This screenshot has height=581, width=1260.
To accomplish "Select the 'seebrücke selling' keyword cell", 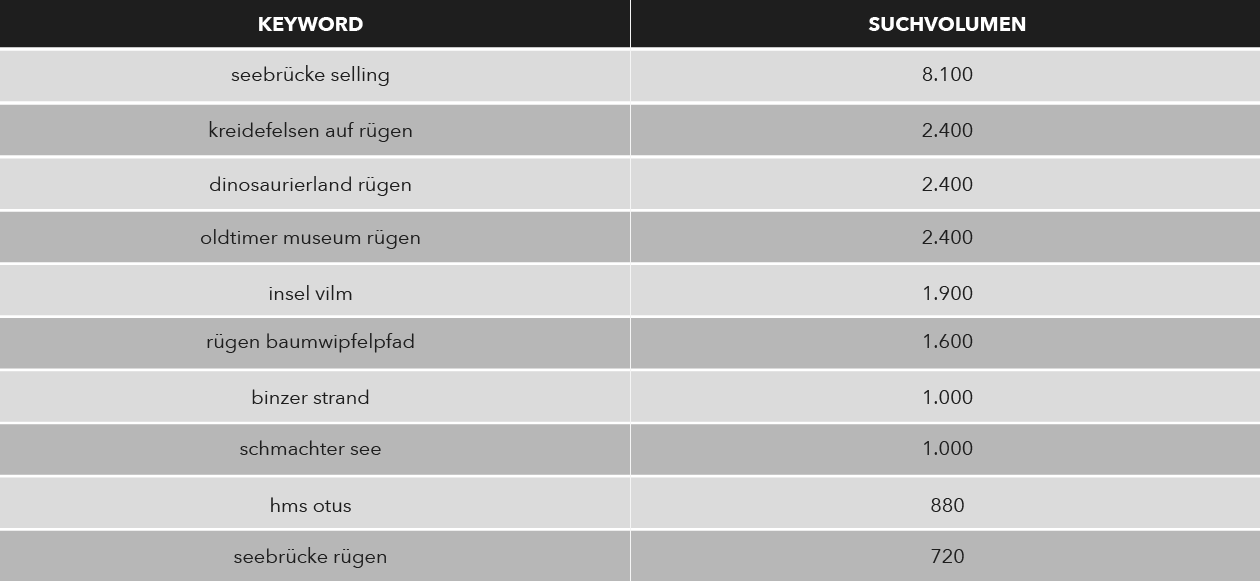I will click(x=315, y=75).
